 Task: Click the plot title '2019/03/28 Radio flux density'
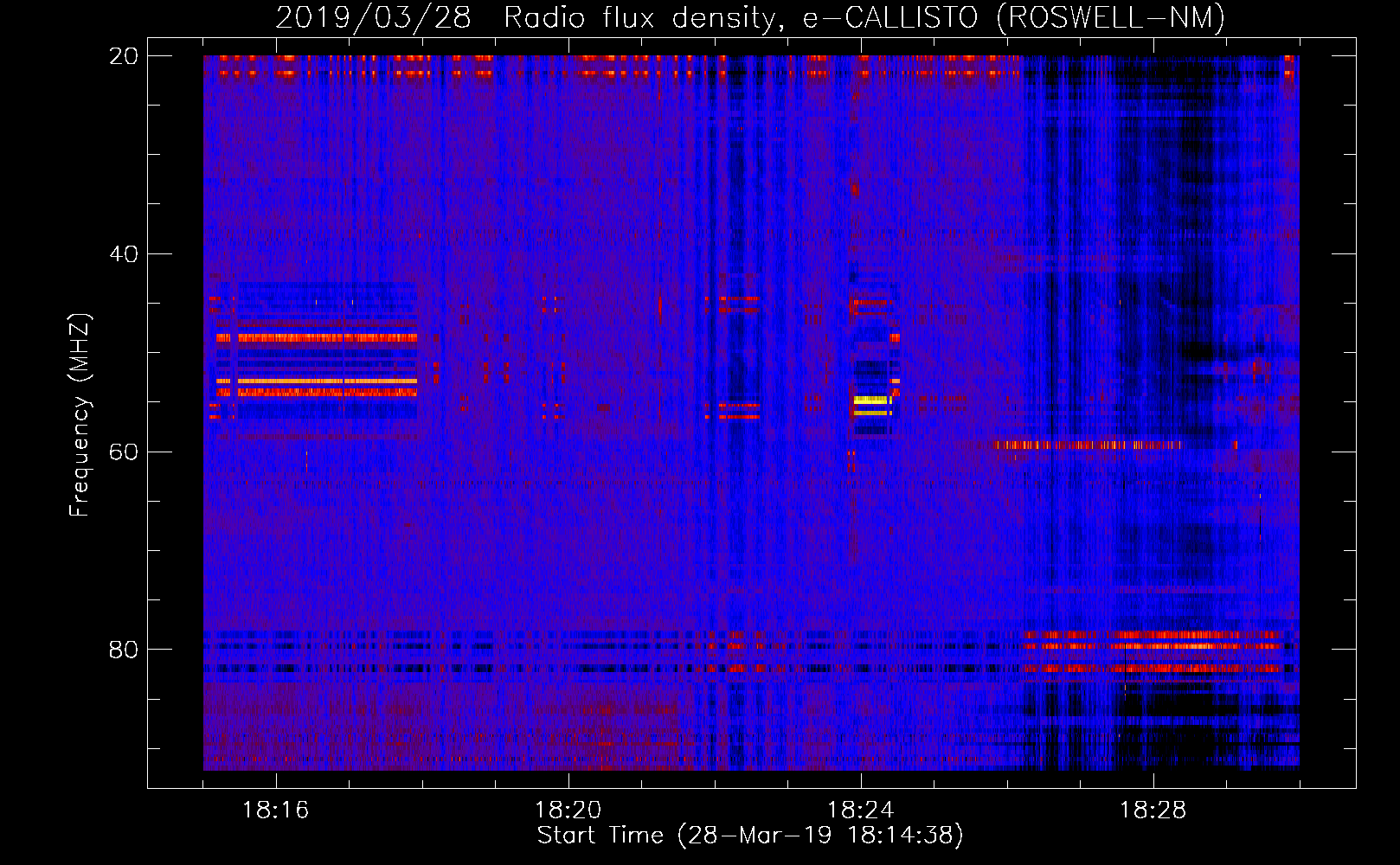point(526,16)
